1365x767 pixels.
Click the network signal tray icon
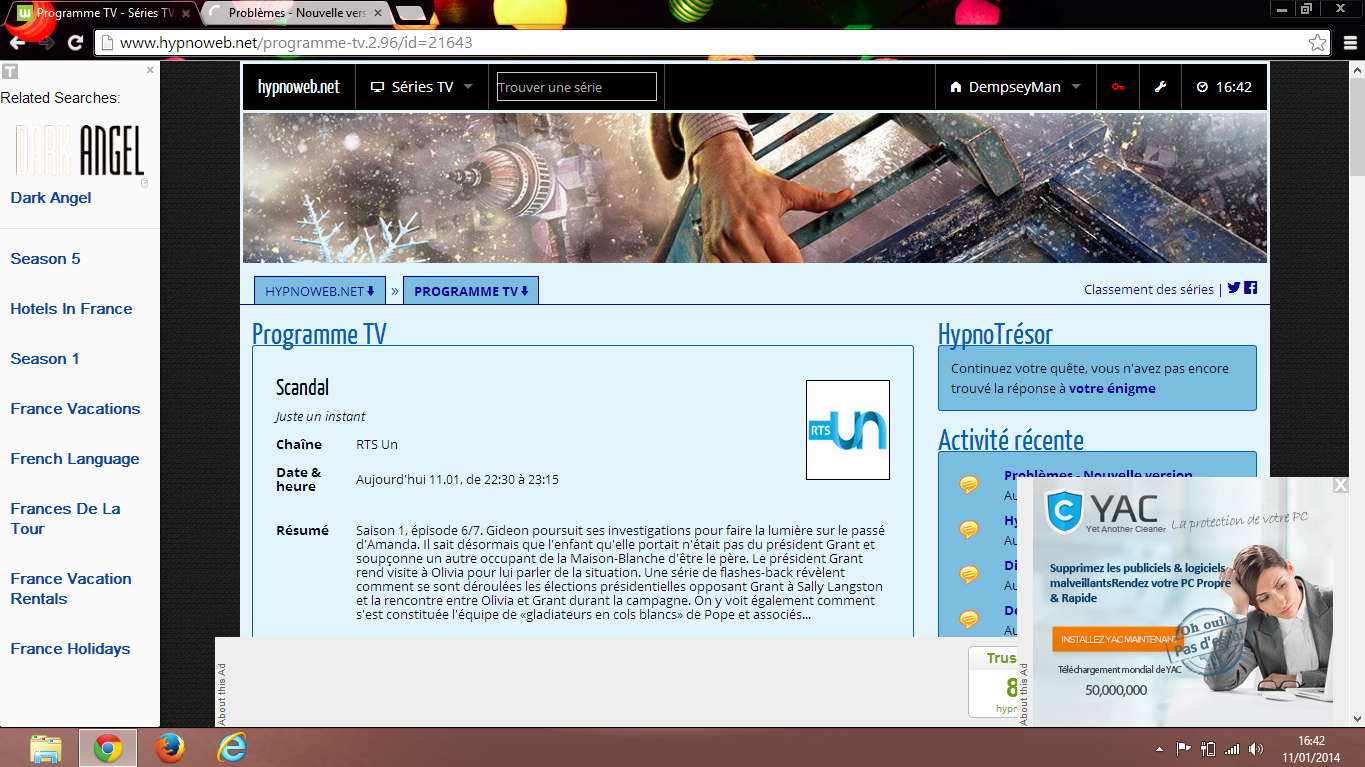[x=1232, y=748]
